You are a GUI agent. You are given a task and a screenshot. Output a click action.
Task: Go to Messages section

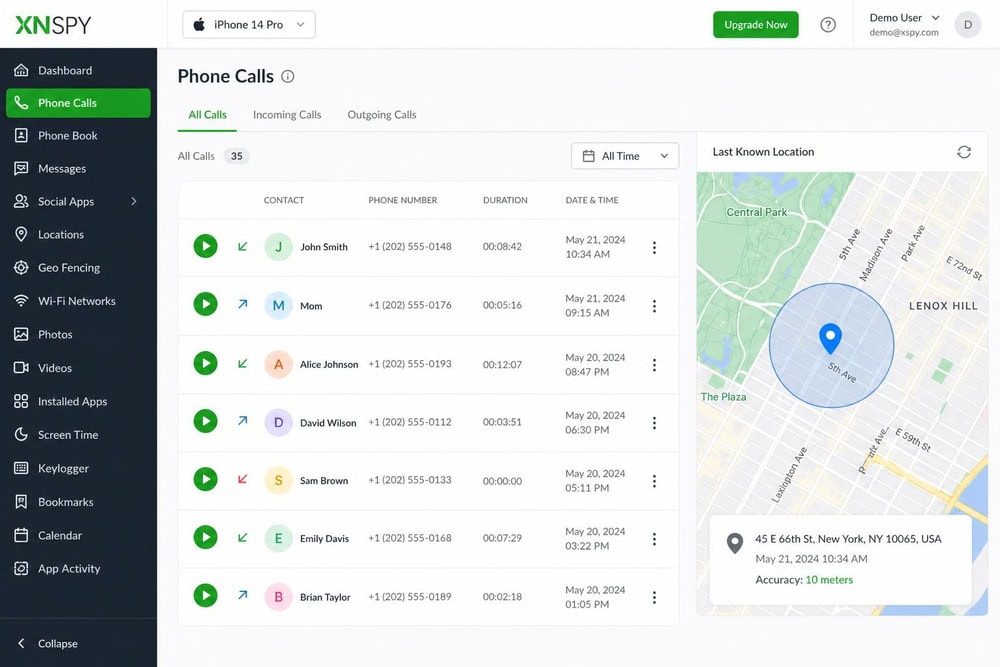click(78, 168)
